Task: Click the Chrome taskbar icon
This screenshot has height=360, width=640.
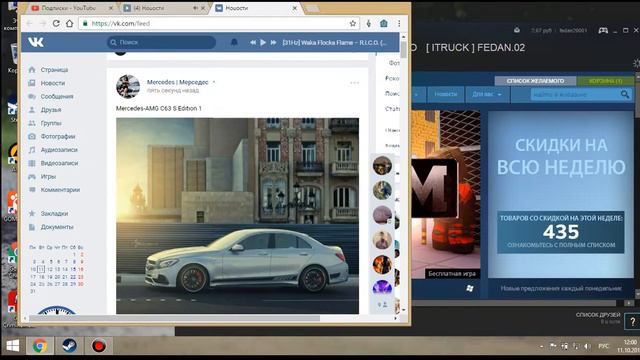Action: coord(40,346)
